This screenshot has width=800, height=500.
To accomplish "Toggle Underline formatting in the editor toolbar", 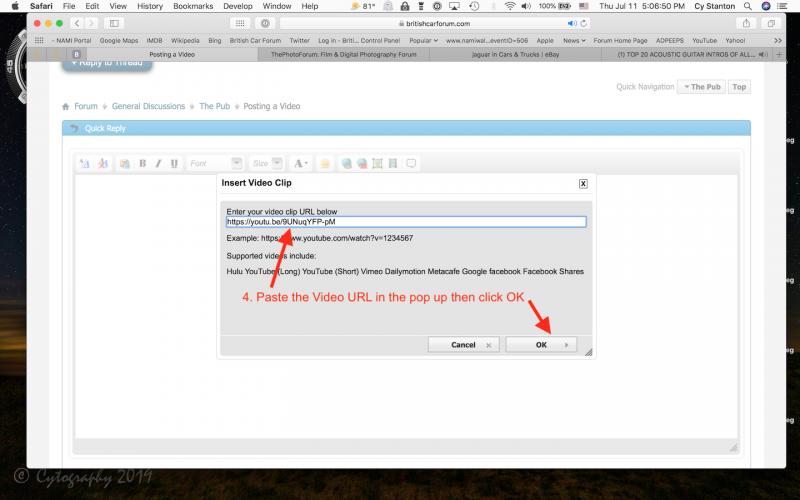I will pos(174,163).
